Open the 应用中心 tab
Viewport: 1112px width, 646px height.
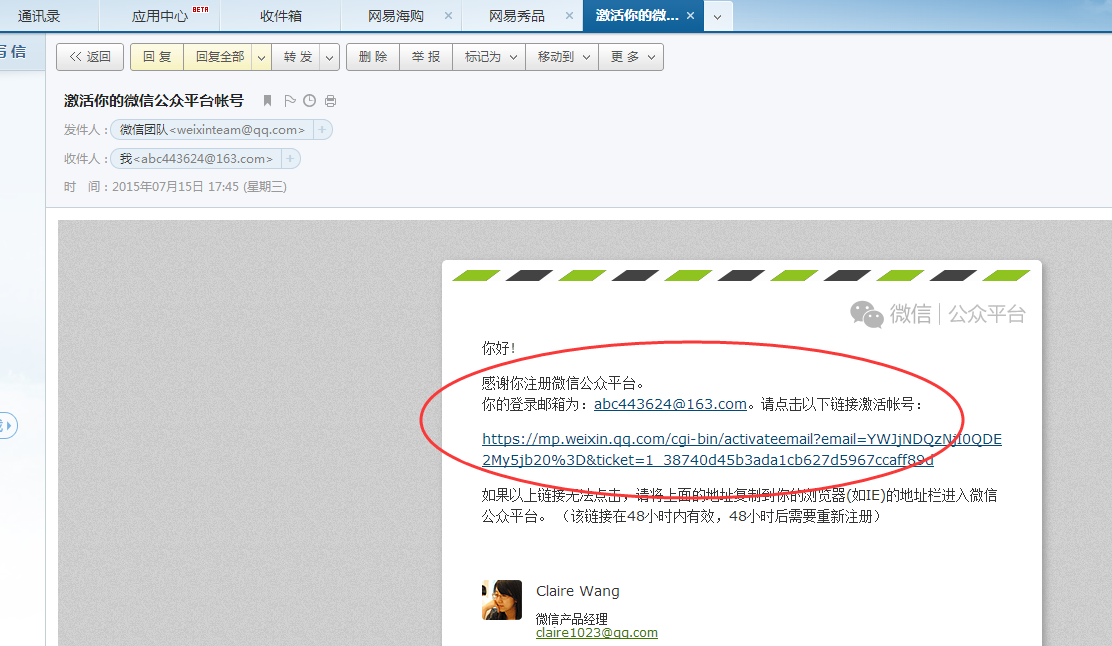point(160,16)
